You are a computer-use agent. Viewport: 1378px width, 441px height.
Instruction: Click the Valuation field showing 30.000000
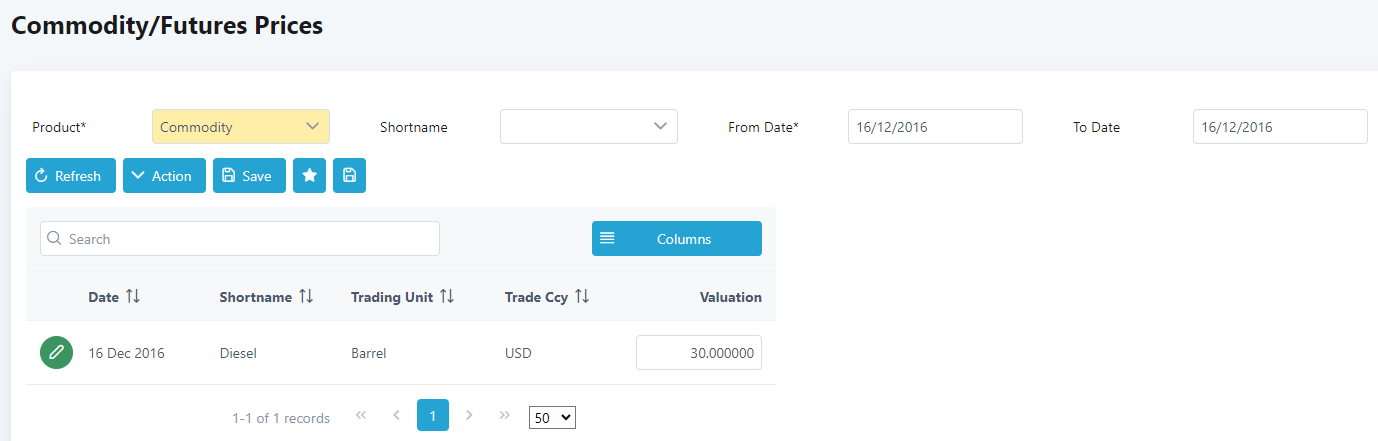[x=699, y=353]
